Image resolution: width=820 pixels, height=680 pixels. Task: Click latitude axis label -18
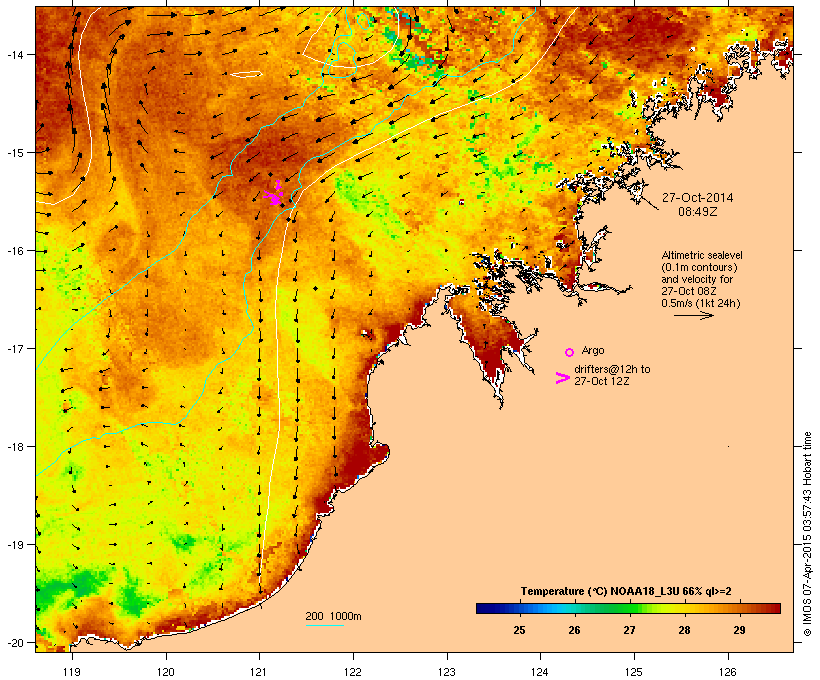(15, 446)
